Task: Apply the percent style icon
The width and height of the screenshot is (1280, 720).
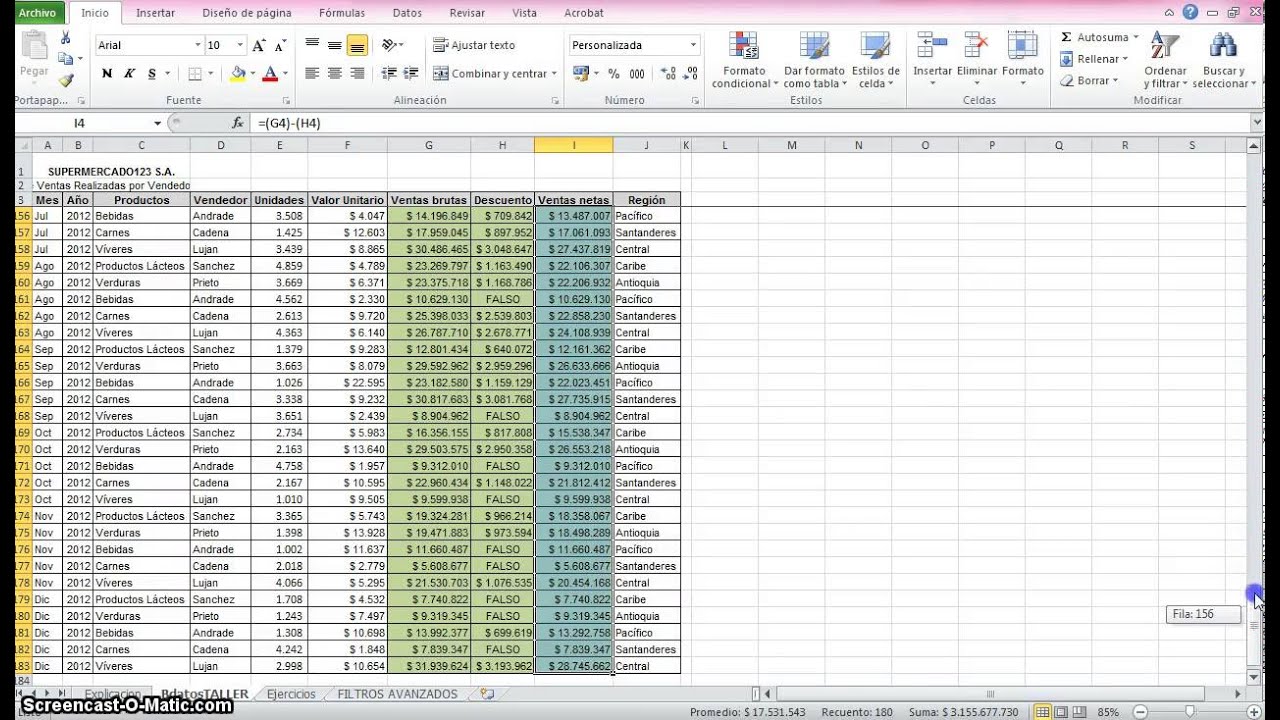Action: (613, 73)
